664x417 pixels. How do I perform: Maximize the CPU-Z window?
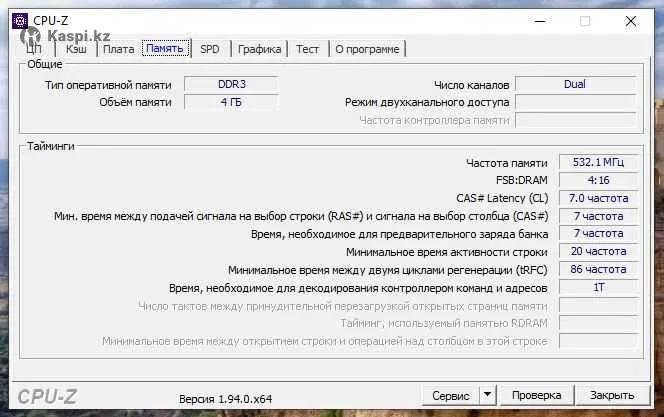(585, 20)
